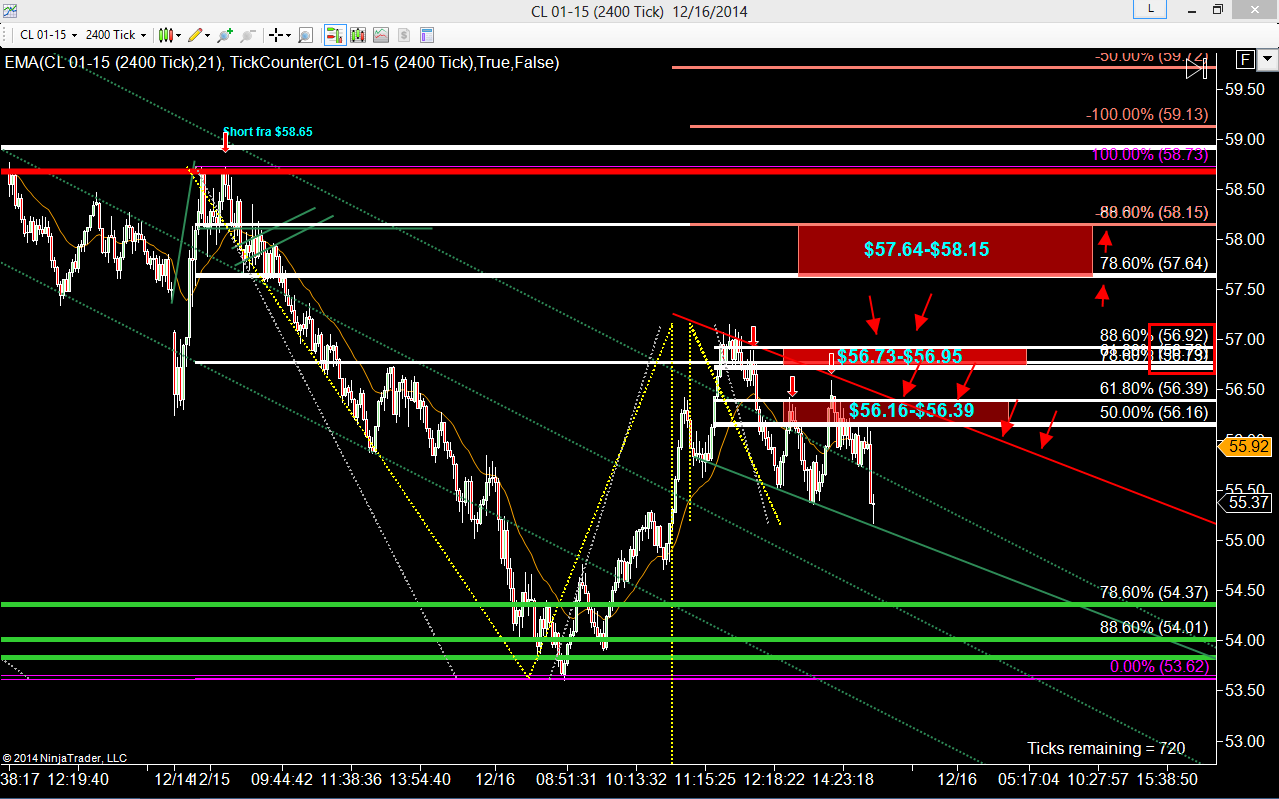Click the scroll-to-latest-bar triangle icon
The width and height of the screenshot is (1279, 799).
[x=1196, y=68]
